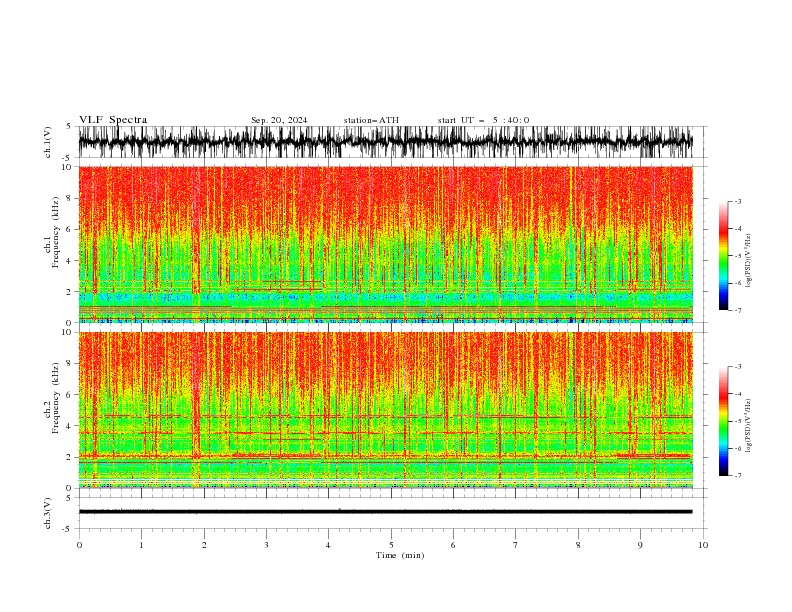
Task: Click the ch.1 log(PSD) colorbar label
Action: coord(748,261)
